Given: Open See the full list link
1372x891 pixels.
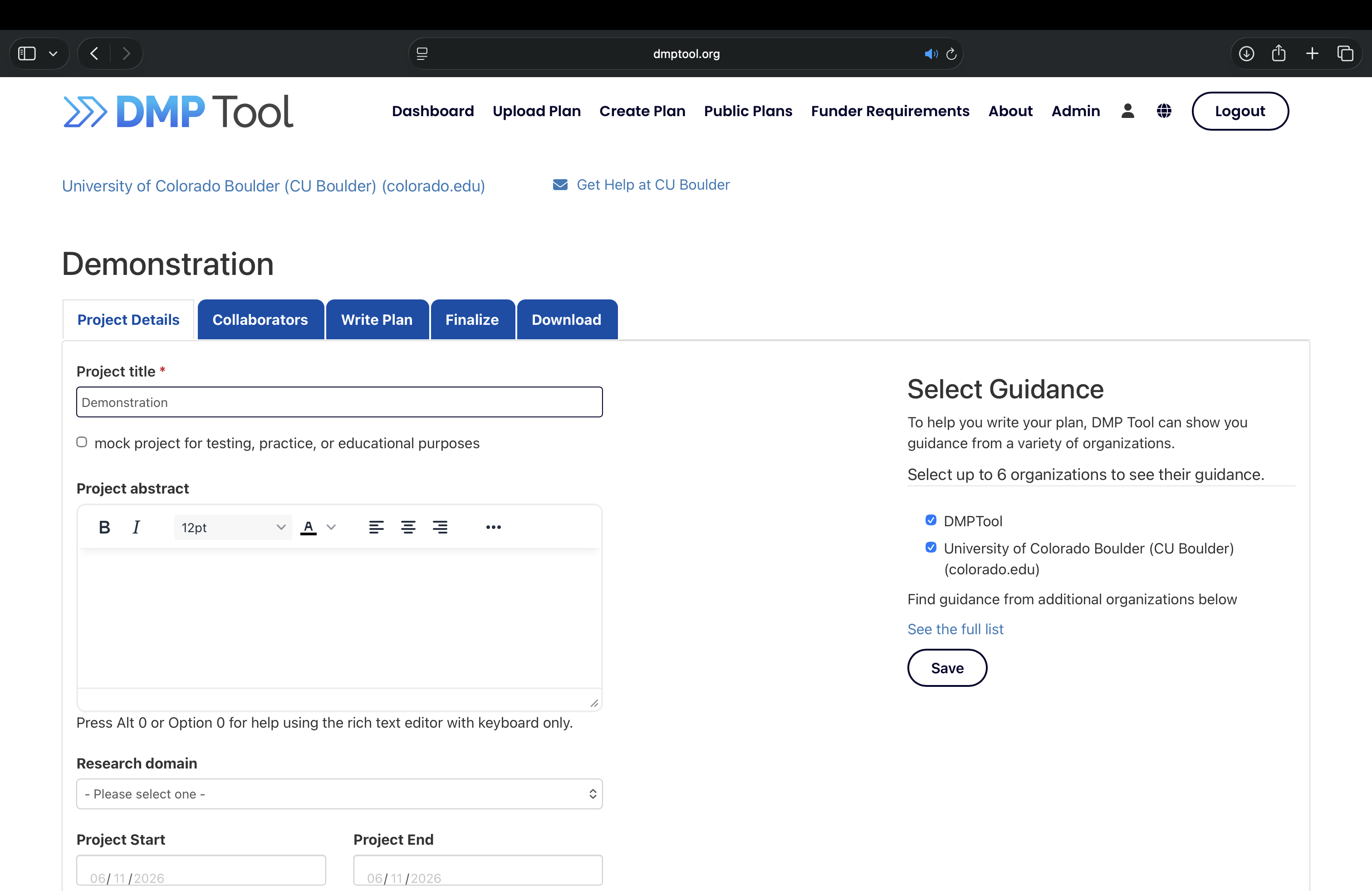Looking at the screenshot, I should 955,629.
